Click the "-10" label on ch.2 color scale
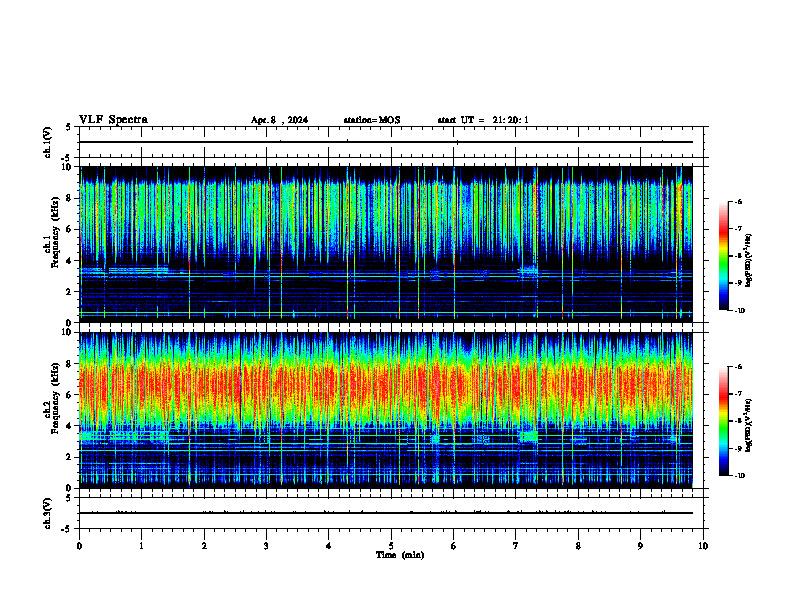792x612 pixels. click(739, 475)
